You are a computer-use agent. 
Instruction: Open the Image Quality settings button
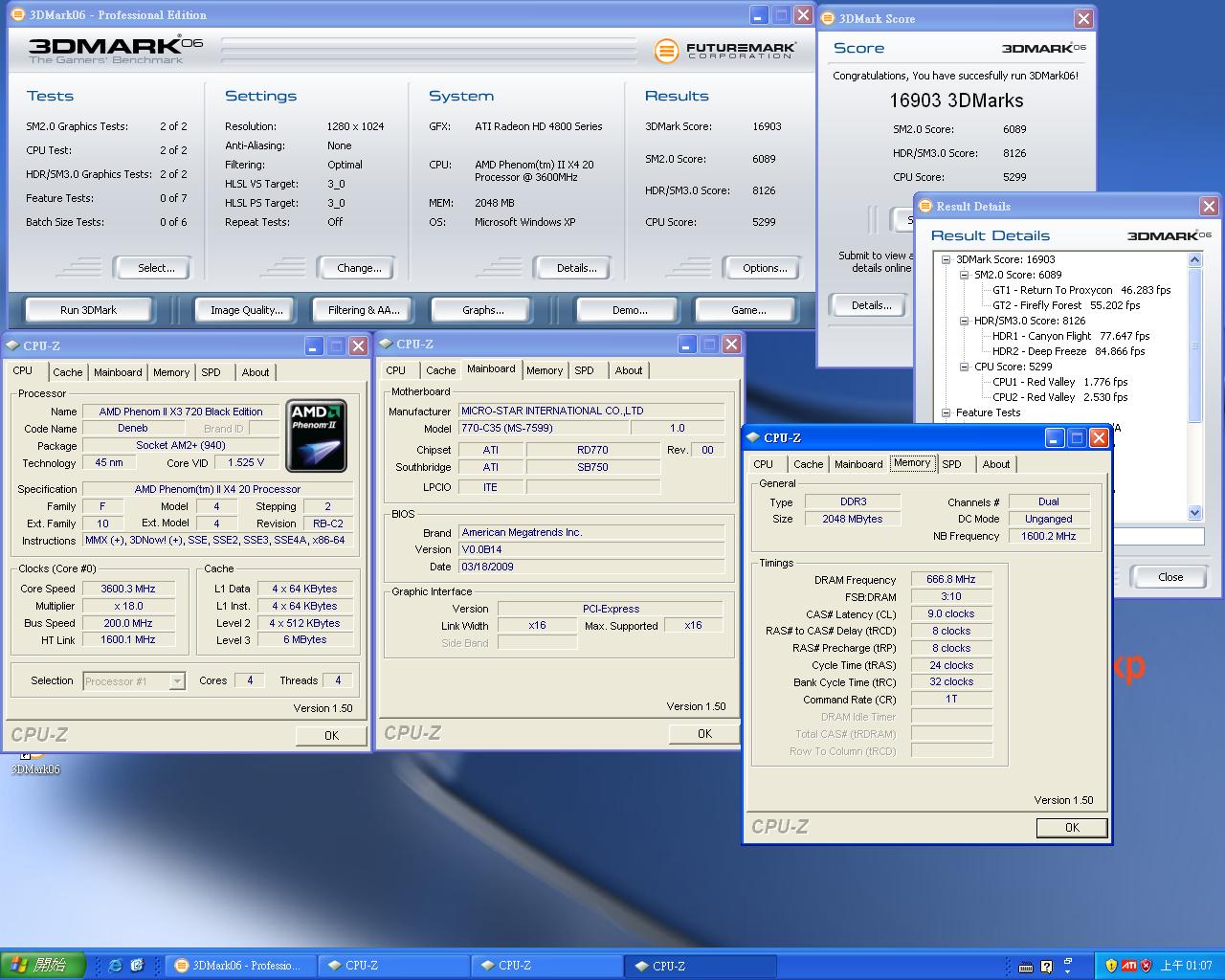pos(247,310)
